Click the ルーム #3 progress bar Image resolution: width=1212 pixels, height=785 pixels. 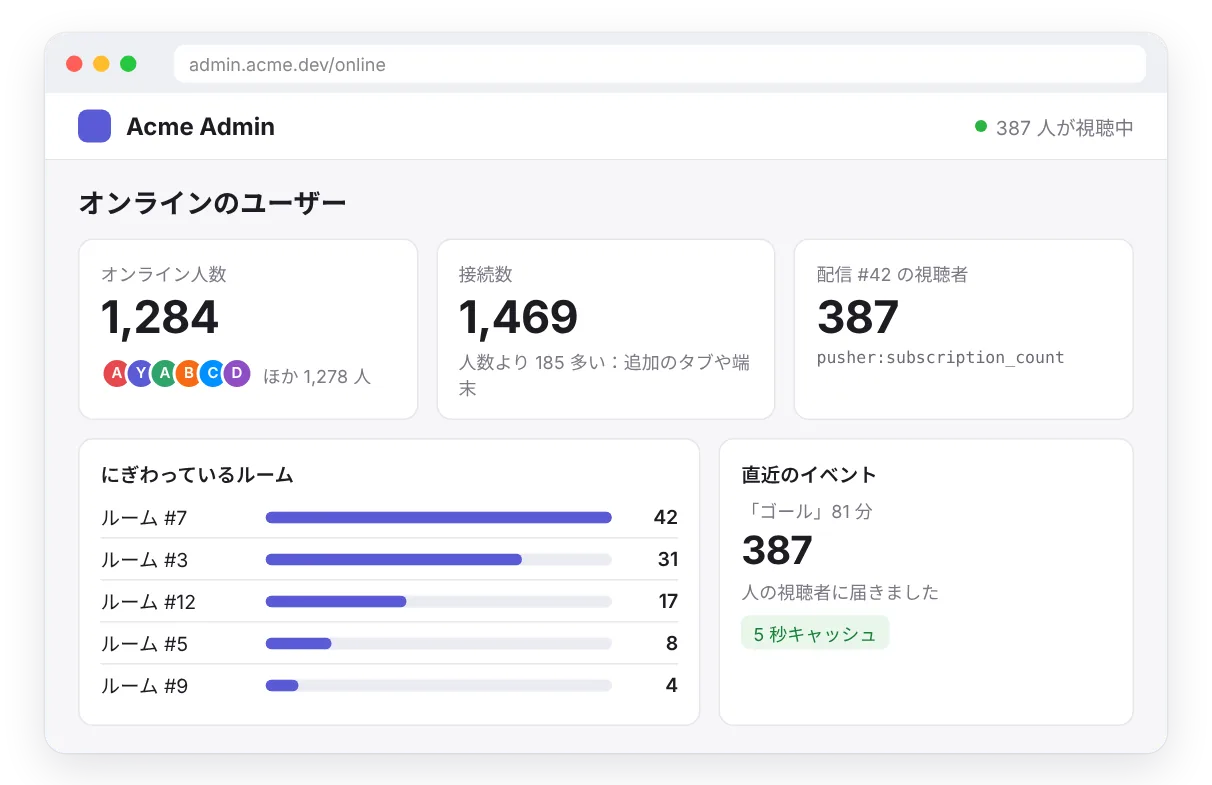[439, 560]
